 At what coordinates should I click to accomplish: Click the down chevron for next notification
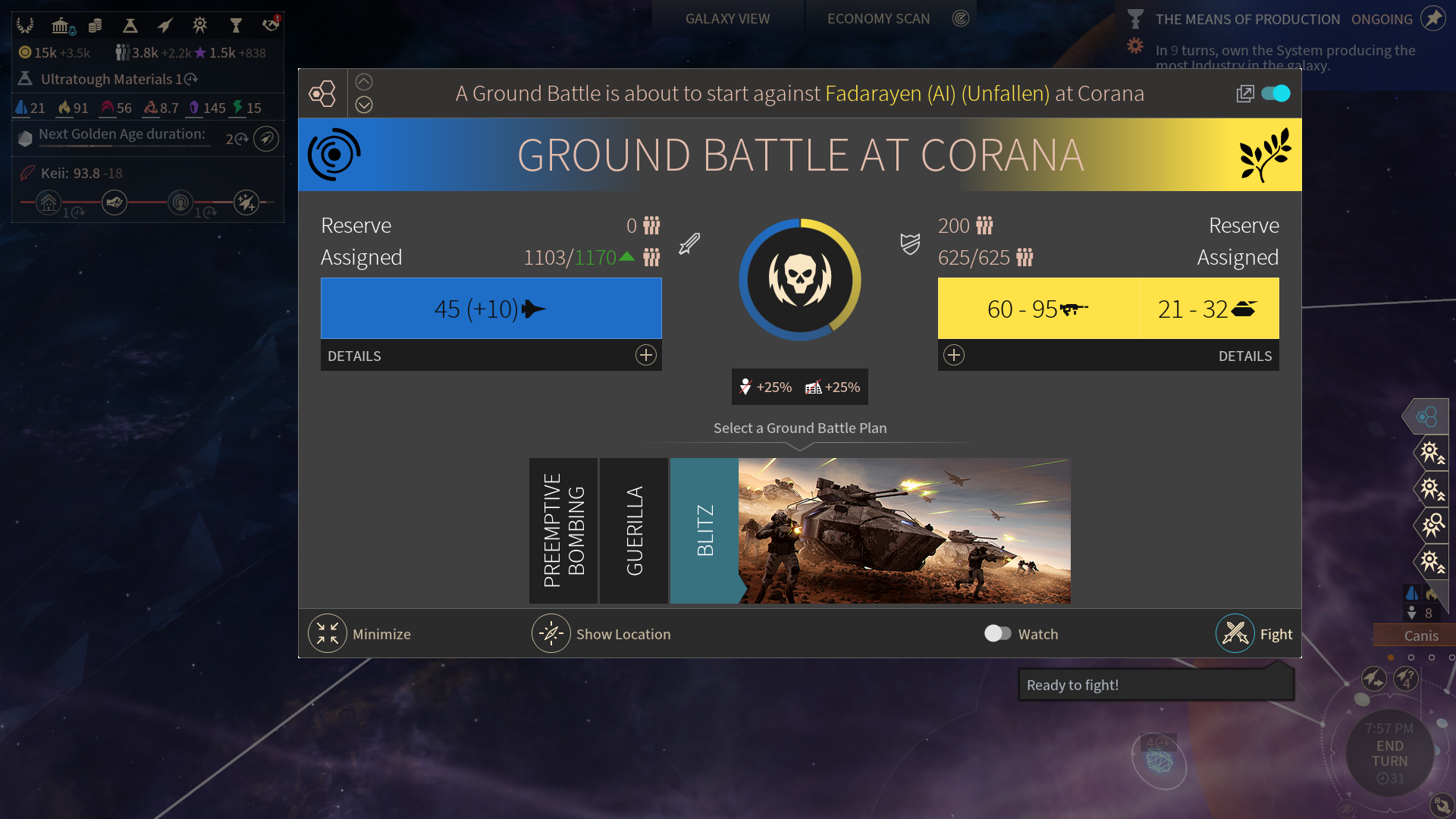click(x=364, y=105)
